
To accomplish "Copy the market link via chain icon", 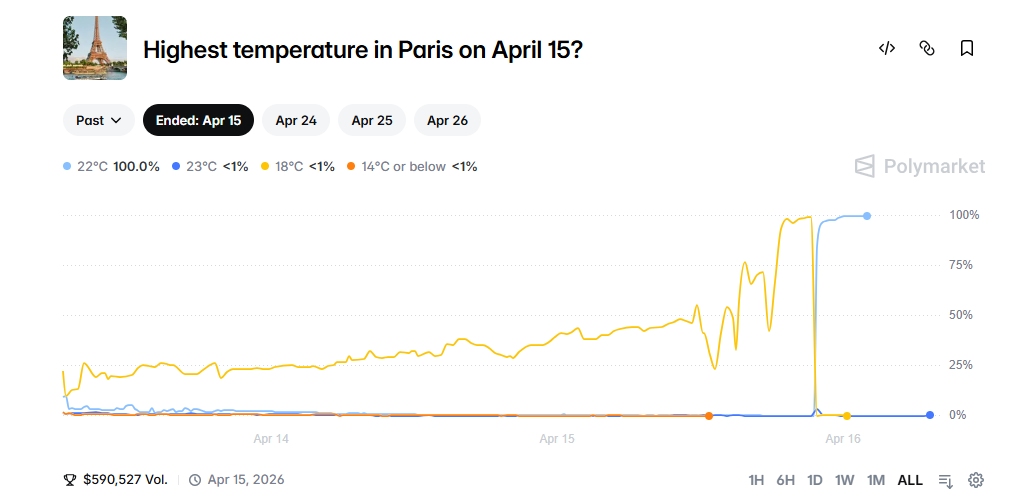I will click(x=927, y=48).
